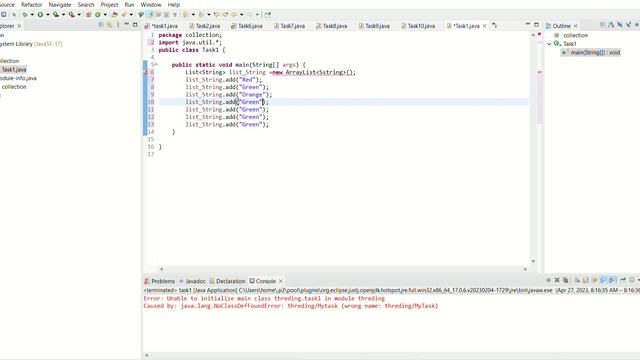Image resolution: width=640 pixels, height=360 pixels.
Task: Toggle Pin Console
Action: click(622, 280)
